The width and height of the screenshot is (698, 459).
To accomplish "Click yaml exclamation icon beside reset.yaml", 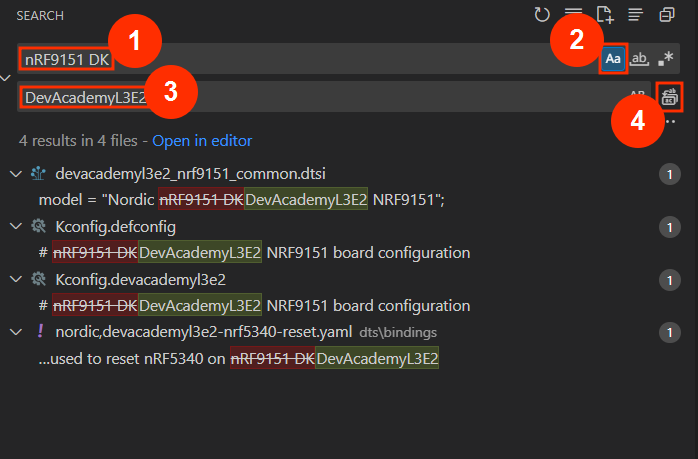I will (x=40, y=331).
